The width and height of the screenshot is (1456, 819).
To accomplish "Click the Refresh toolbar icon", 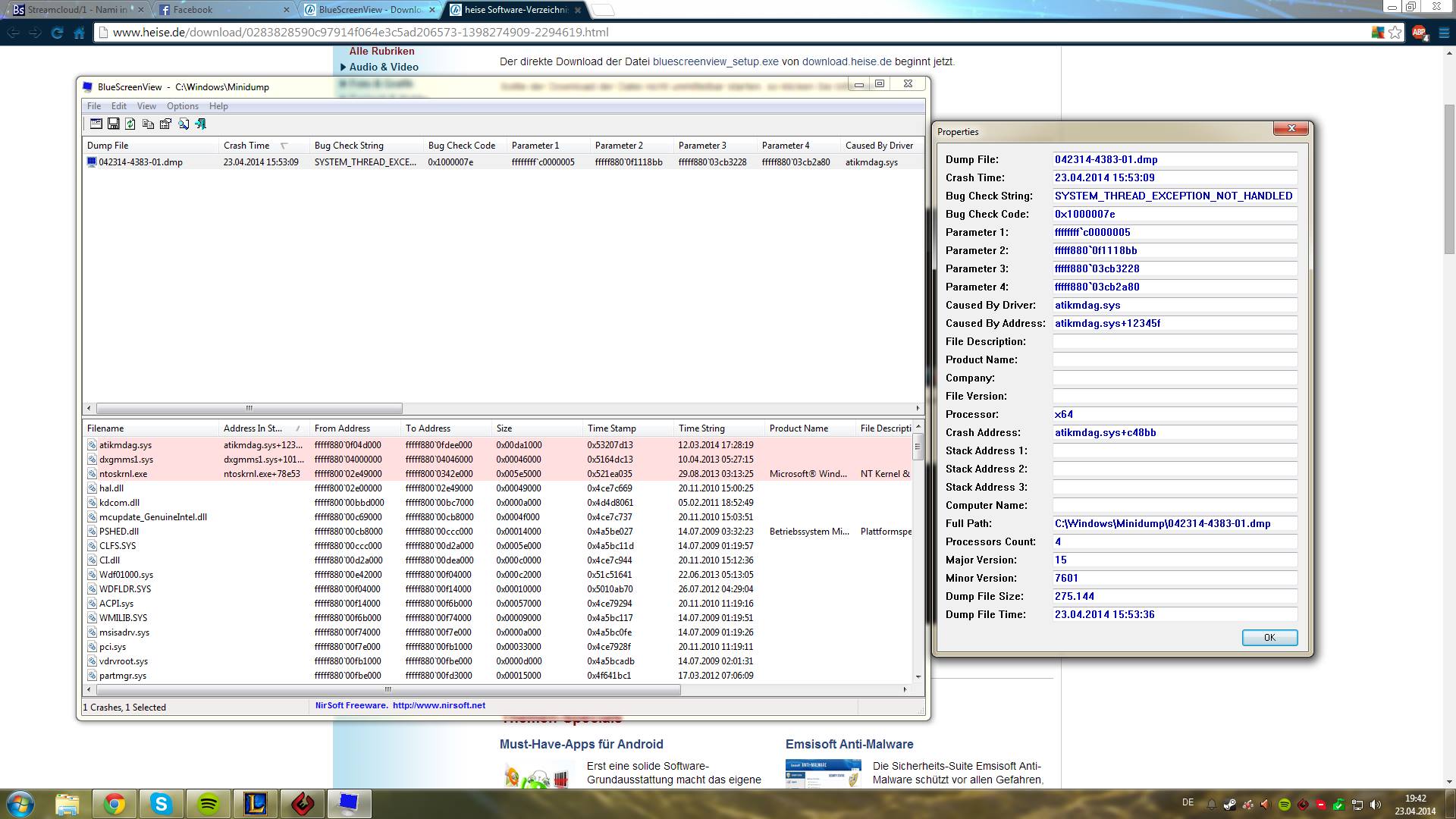I will pos(130,124).
